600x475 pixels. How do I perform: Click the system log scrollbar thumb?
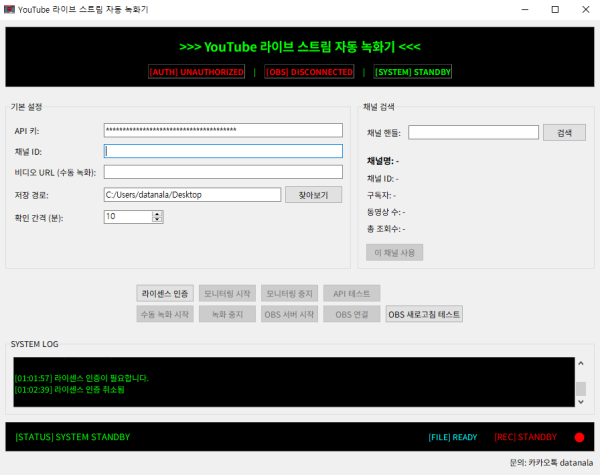581,388
